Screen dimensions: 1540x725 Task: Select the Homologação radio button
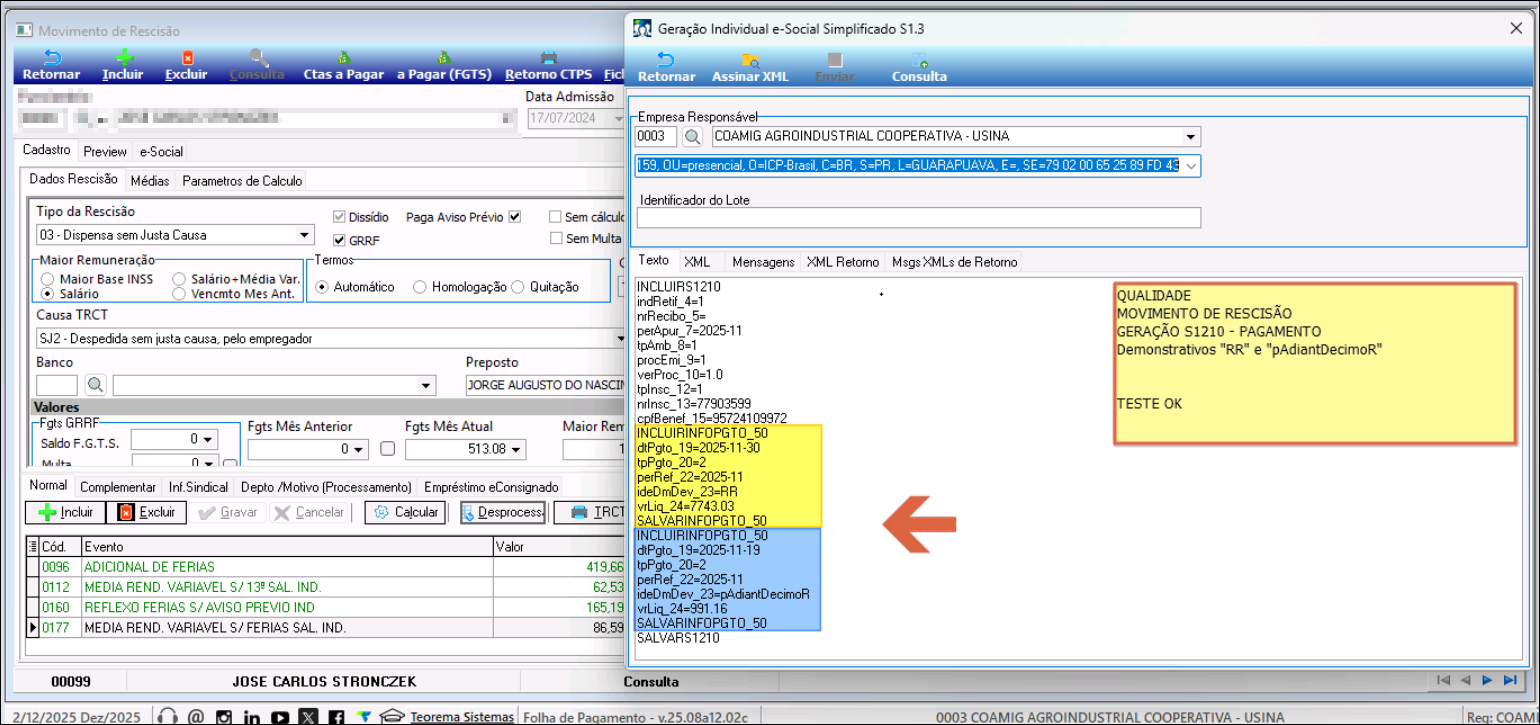pyautogui.click(x=420, y=287)
